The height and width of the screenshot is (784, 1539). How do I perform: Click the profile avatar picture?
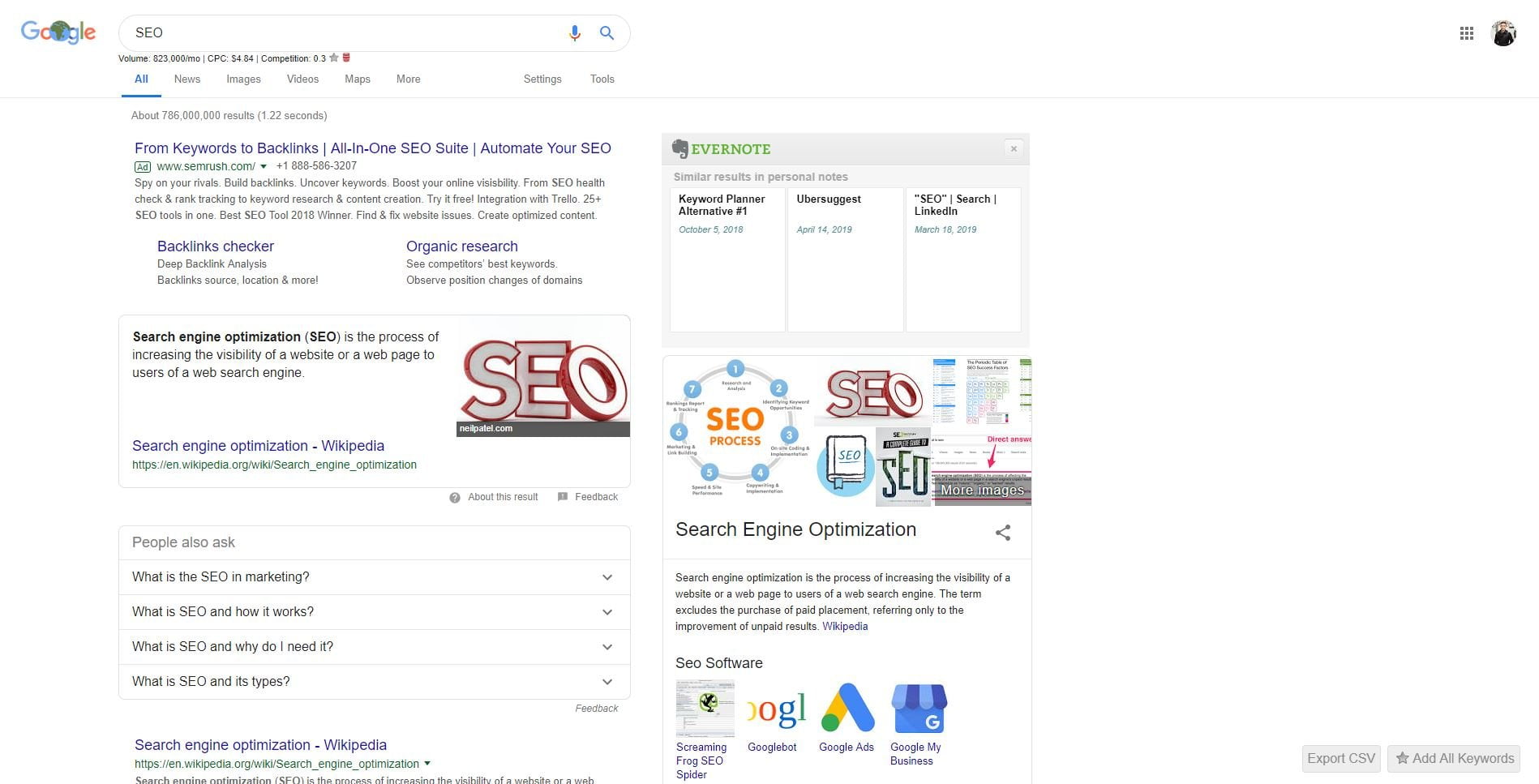point(1503,33)
